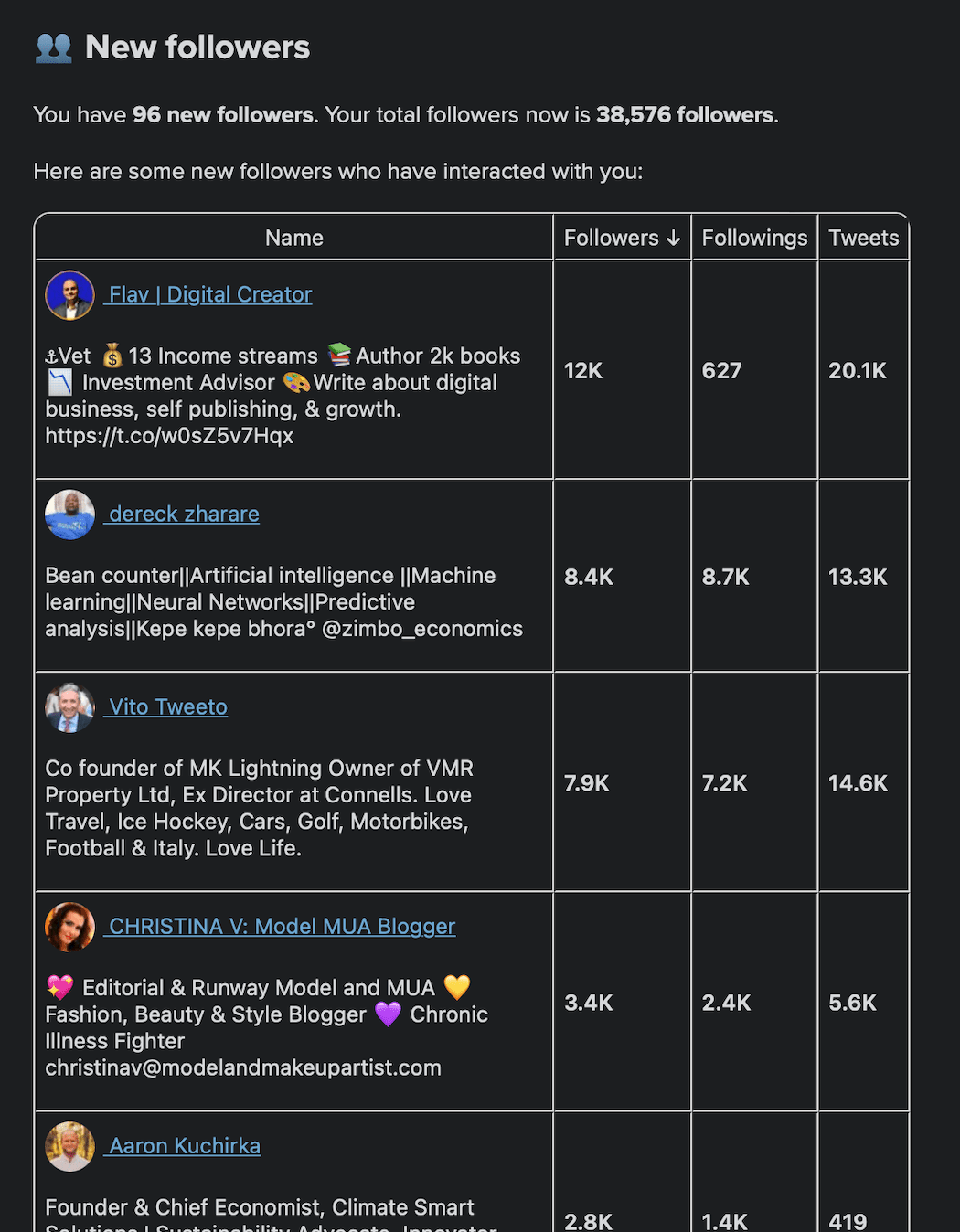Open CHRISTINA V: Model MUA Blogger link
This screenshot has height=1232, width=960.
tap(281, 926)
